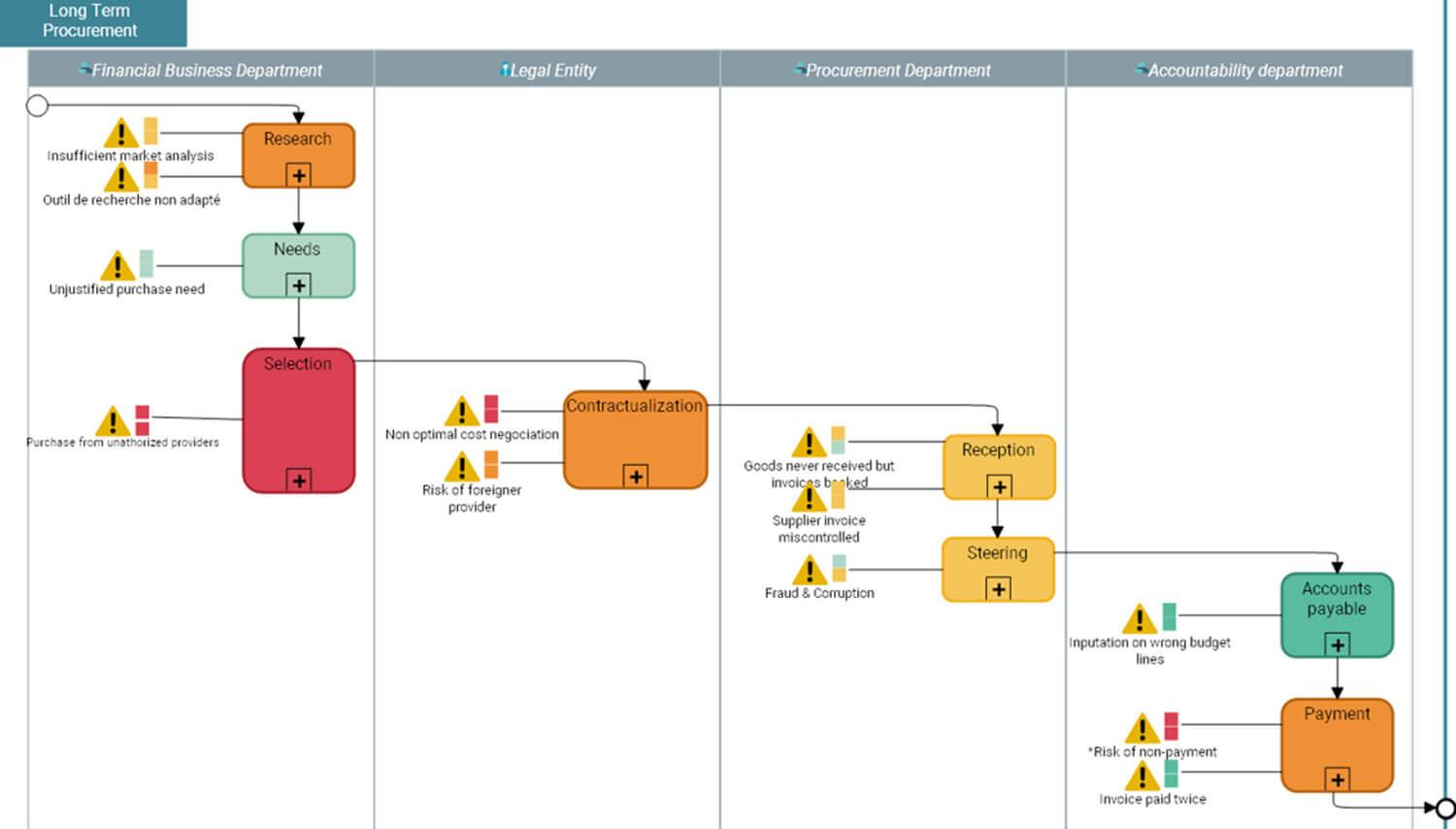Click the severity swatch of Goods never received risk
Image resolution: width=1456 pixels, height=829 pixels.
pos(838,440)
